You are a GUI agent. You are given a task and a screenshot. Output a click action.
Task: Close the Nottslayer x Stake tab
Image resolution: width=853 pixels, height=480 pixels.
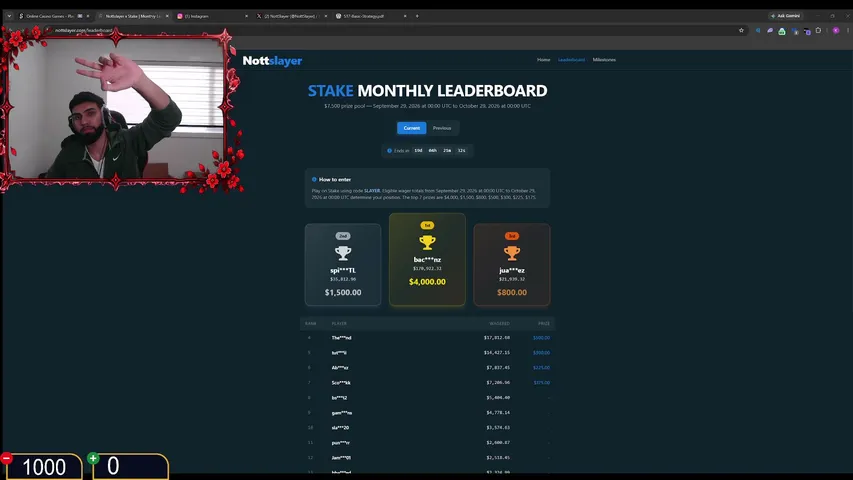(167, 16)
